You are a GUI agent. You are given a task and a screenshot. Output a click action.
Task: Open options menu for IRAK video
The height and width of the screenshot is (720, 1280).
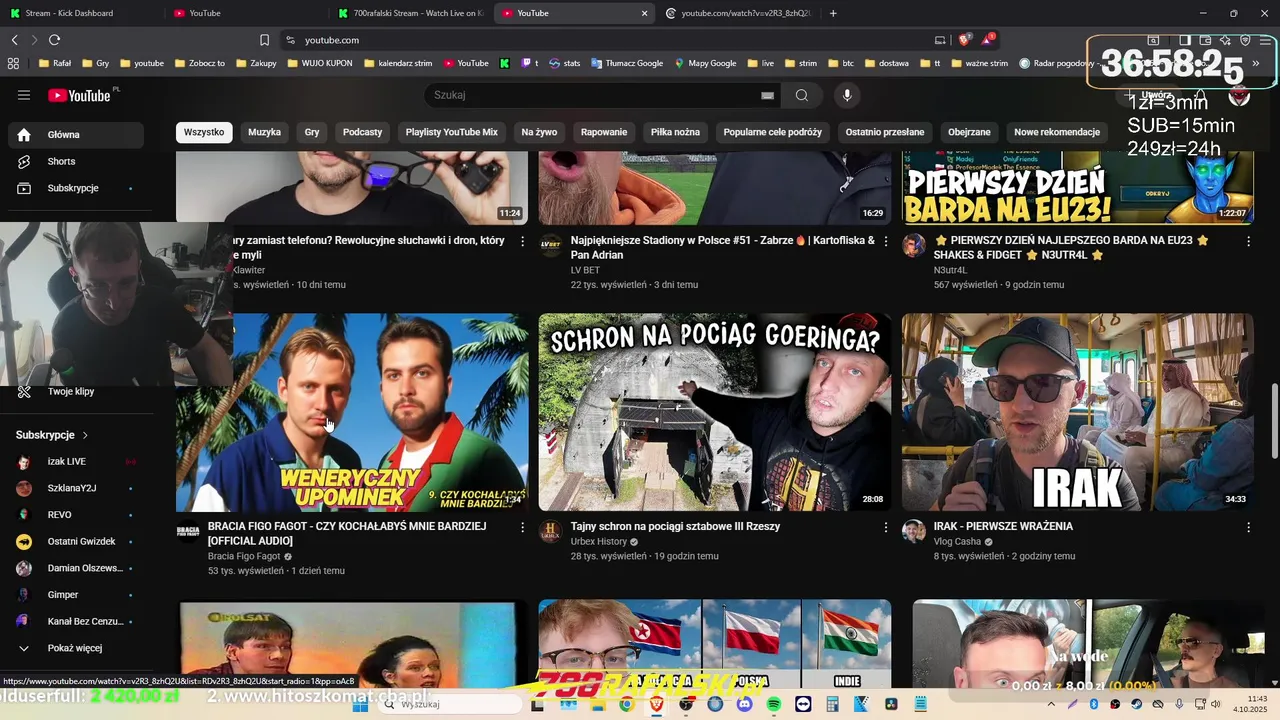[1248, 527]
